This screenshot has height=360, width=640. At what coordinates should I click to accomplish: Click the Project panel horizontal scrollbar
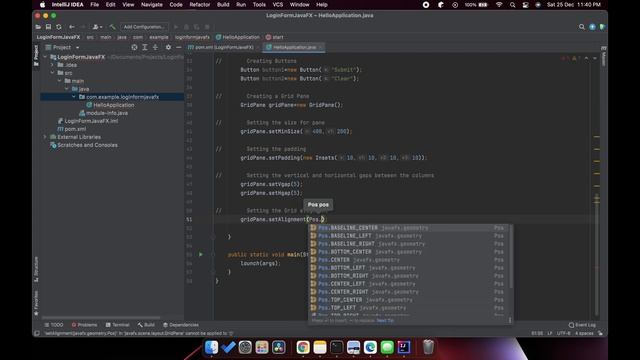click(x=101, y=318)
